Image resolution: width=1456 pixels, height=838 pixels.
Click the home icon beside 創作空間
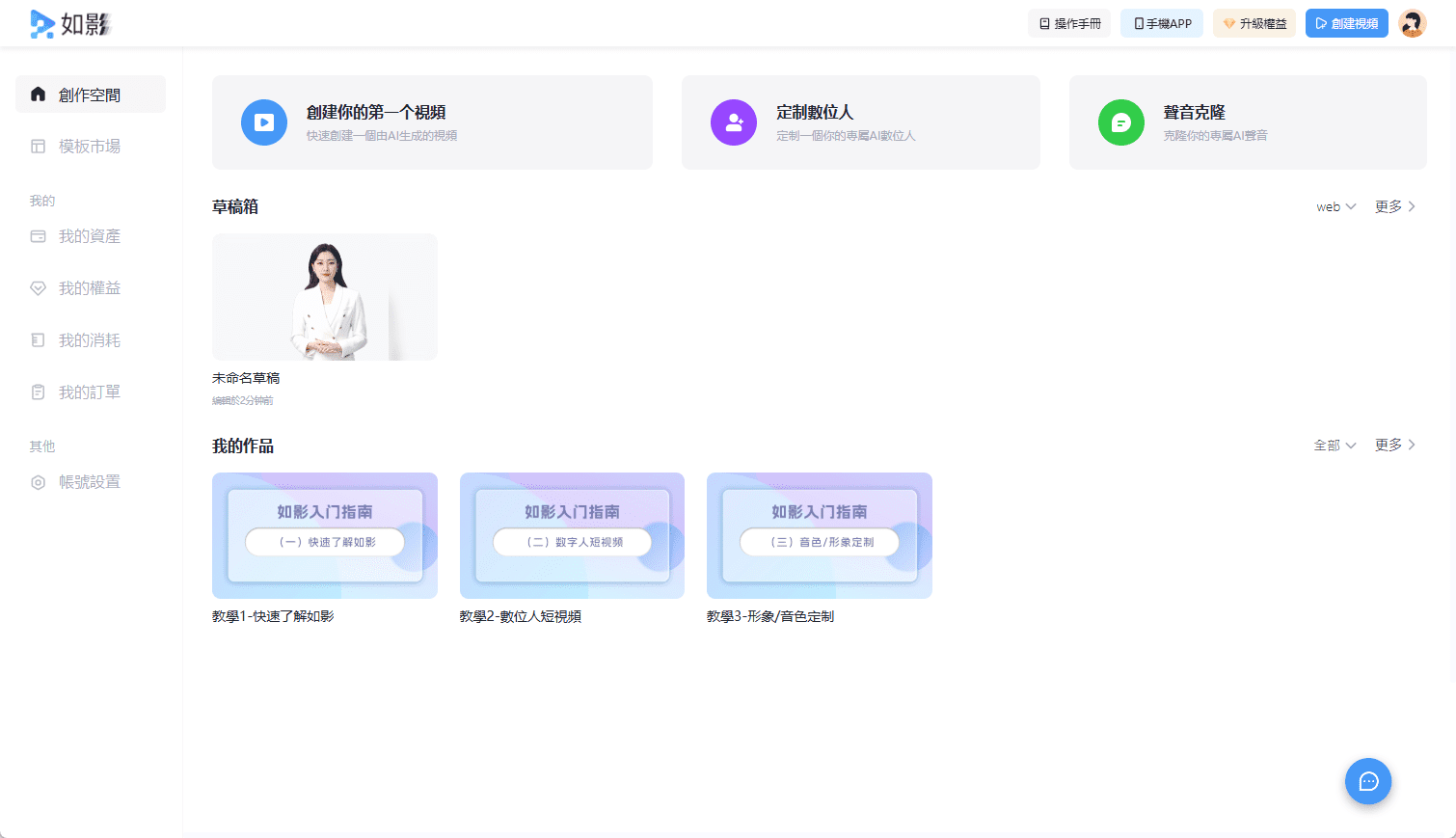click(x=39, y=95)
